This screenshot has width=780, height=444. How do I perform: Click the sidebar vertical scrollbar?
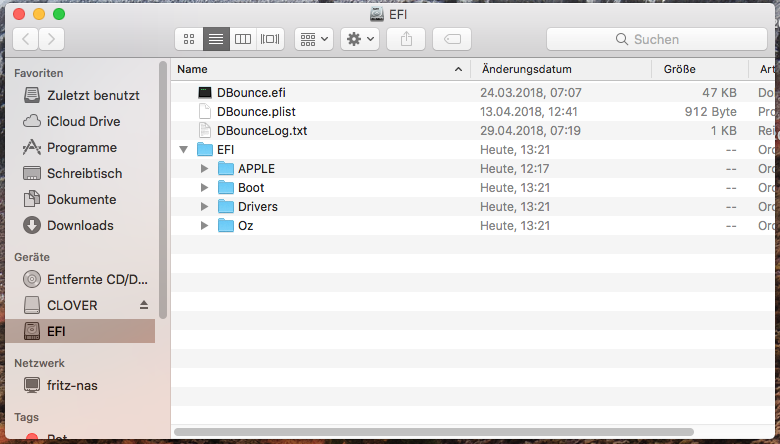pos(163,189)
